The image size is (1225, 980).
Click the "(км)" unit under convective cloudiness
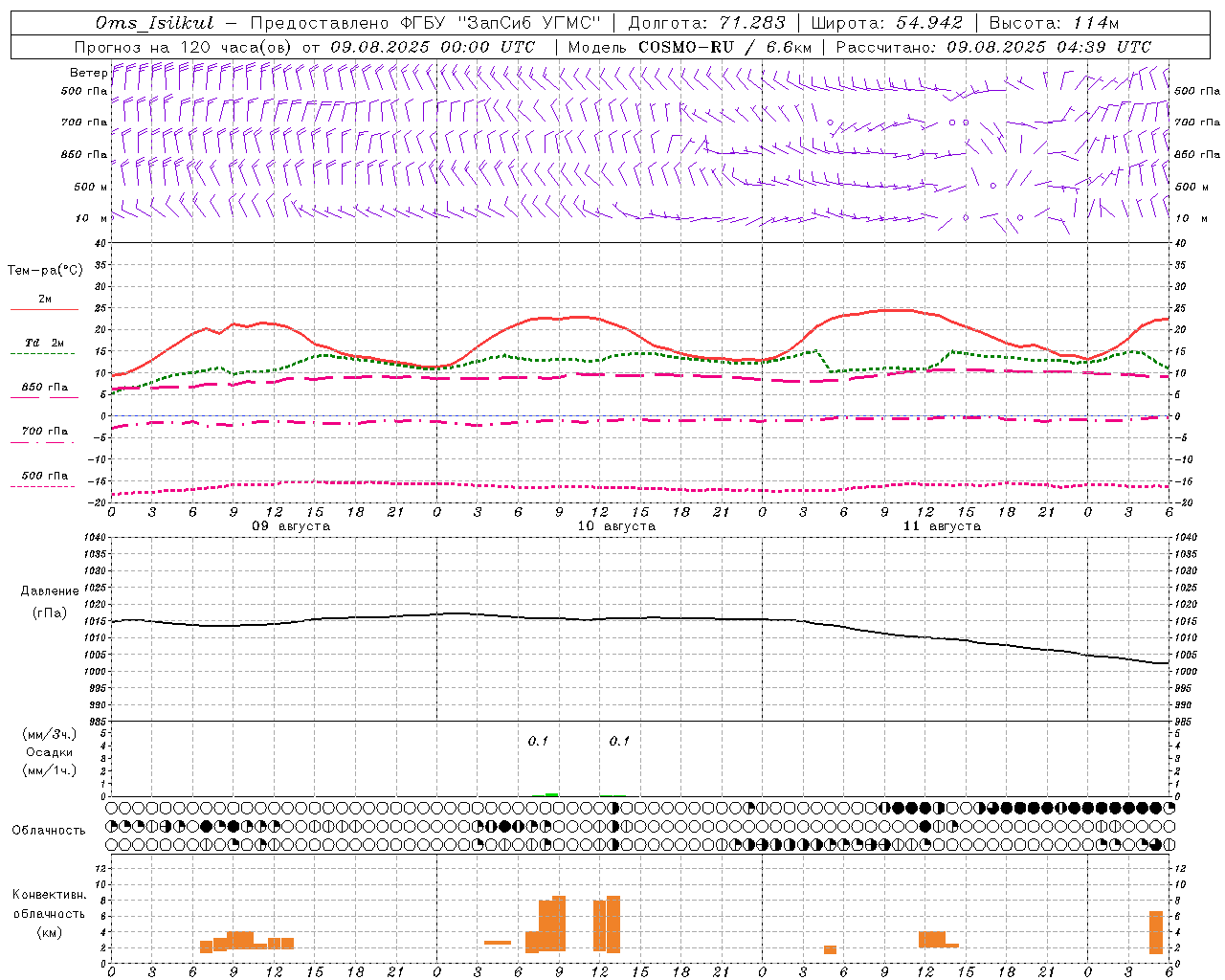tap(50, 932)
